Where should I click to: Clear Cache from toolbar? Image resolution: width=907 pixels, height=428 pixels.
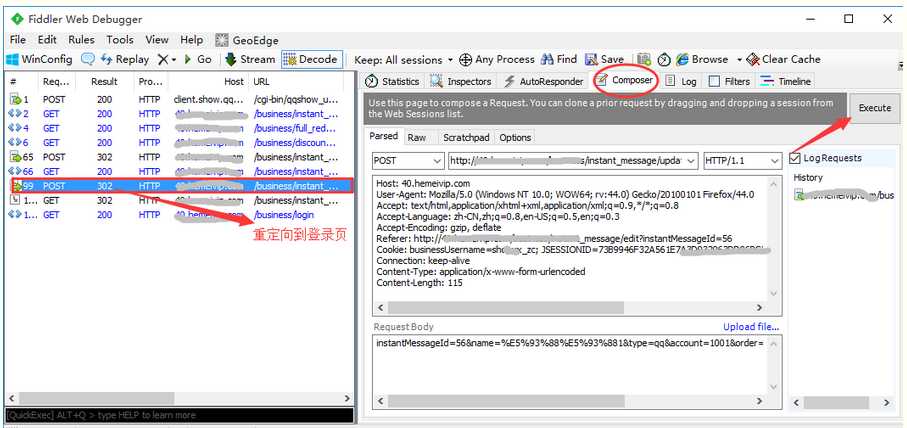point(783,59)
